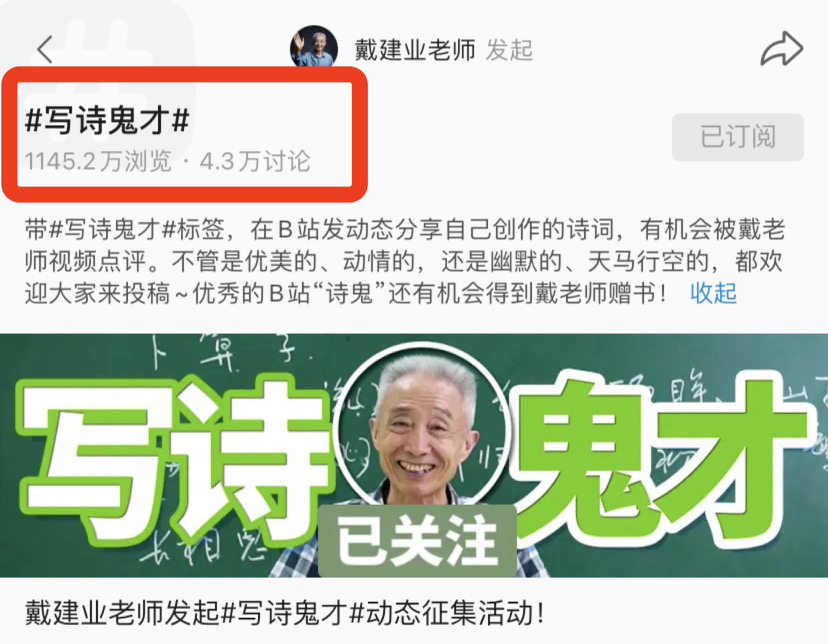The image size is (828, 644).
Task: Tap the chalkboard handwriting above 写诗
Action: click(227, 351)
